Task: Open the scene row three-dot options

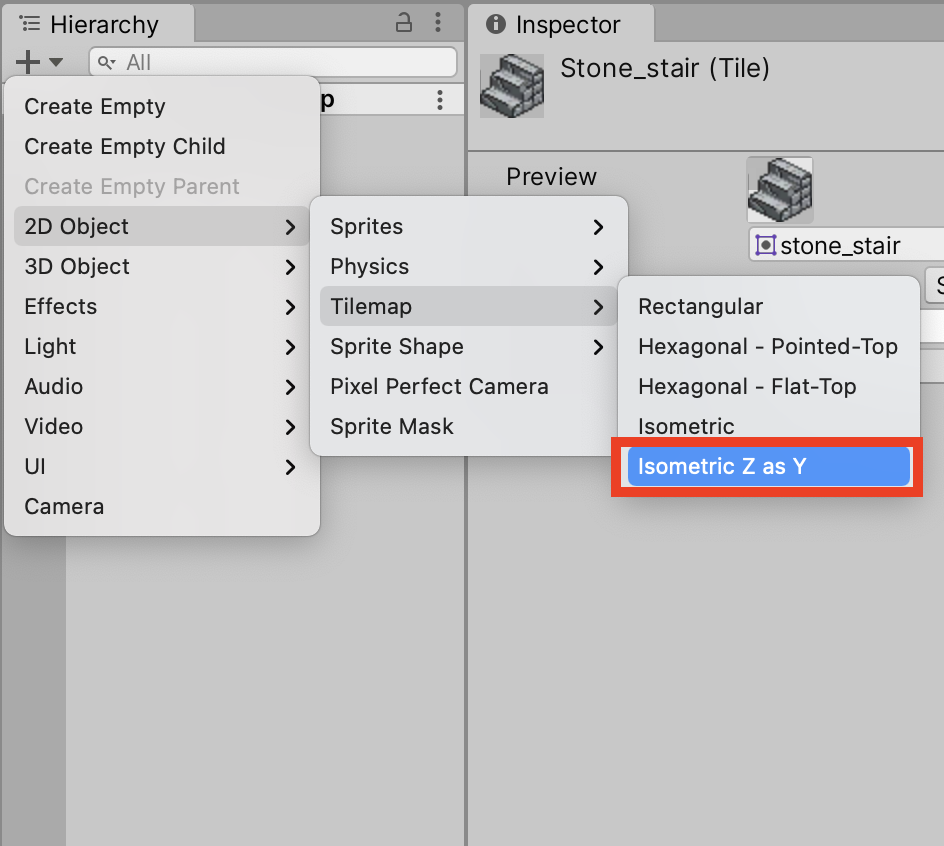Action: point(440,100)
